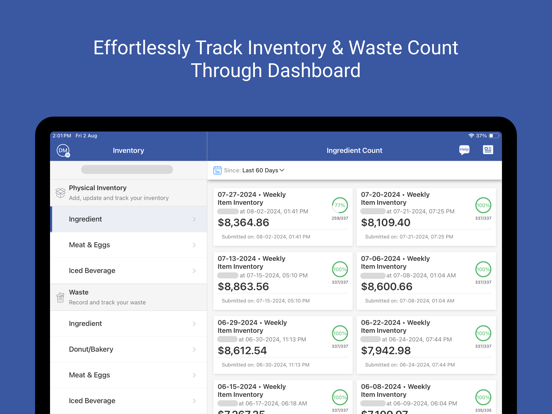Select Iced Beverage under Physical Inventory

tap(128, 271)
